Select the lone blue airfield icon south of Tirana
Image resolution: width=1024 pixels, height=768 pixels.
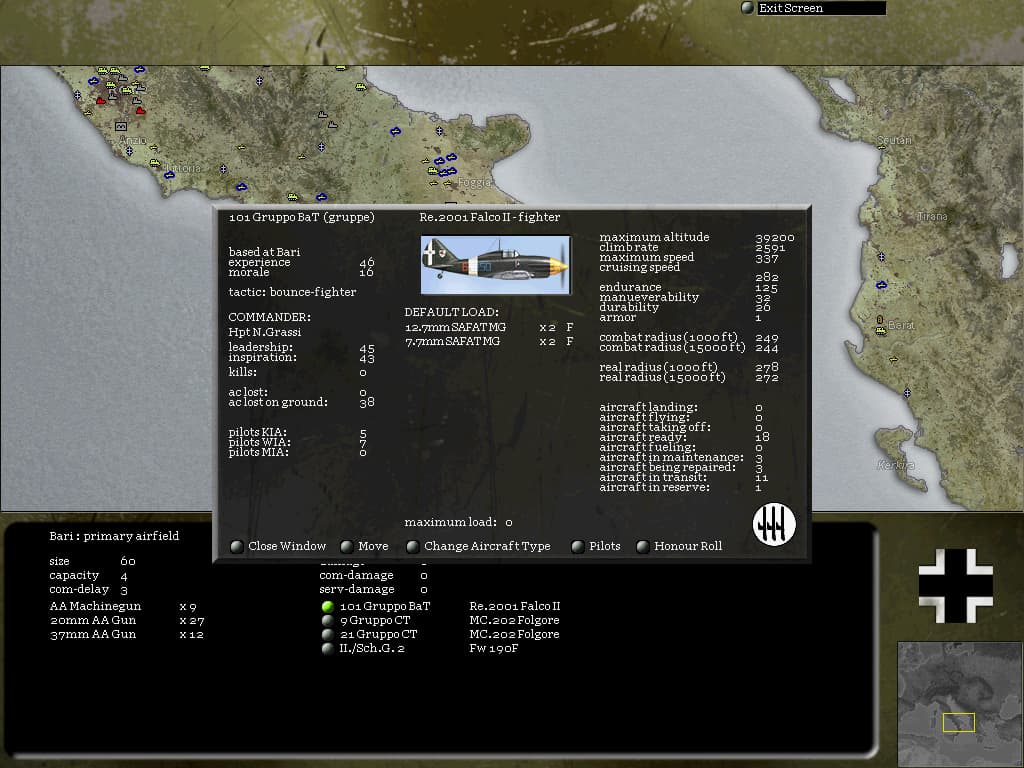pyautogui.click(x=882, y=285)
